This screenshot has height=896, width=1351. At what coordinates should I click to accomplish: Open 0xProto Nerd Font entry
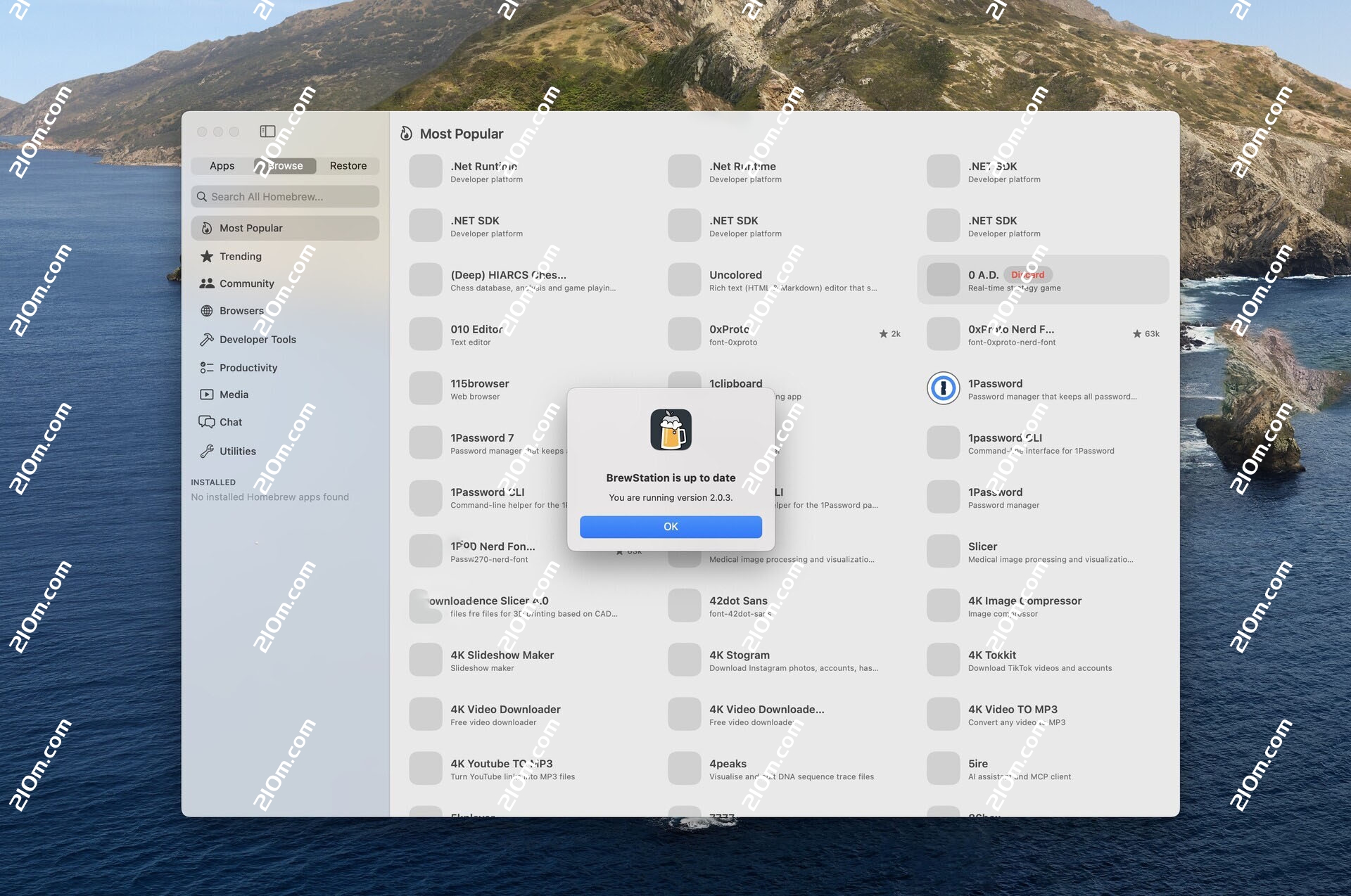1044,334
